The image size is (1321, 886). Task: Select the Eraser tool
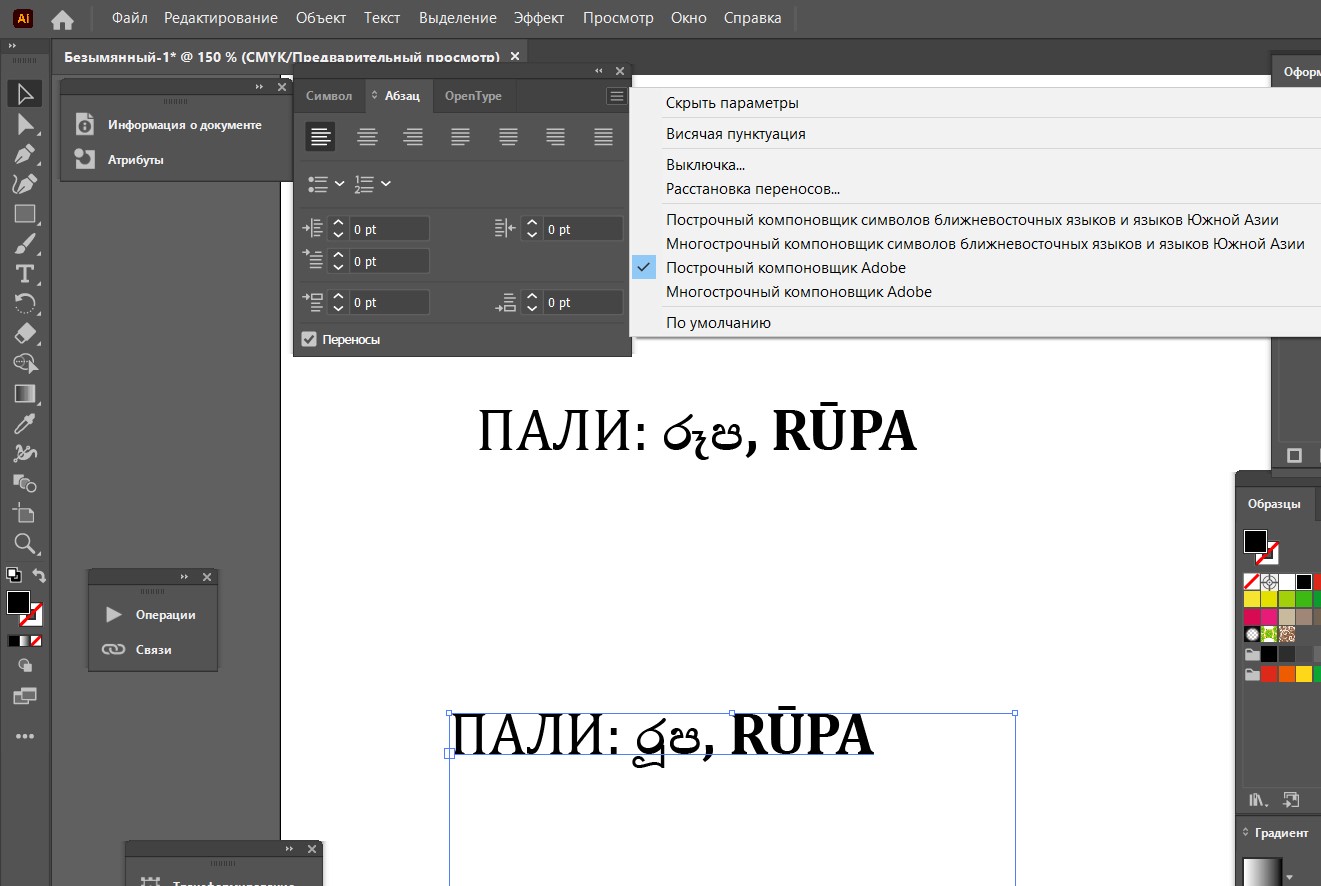pos(25,334)
